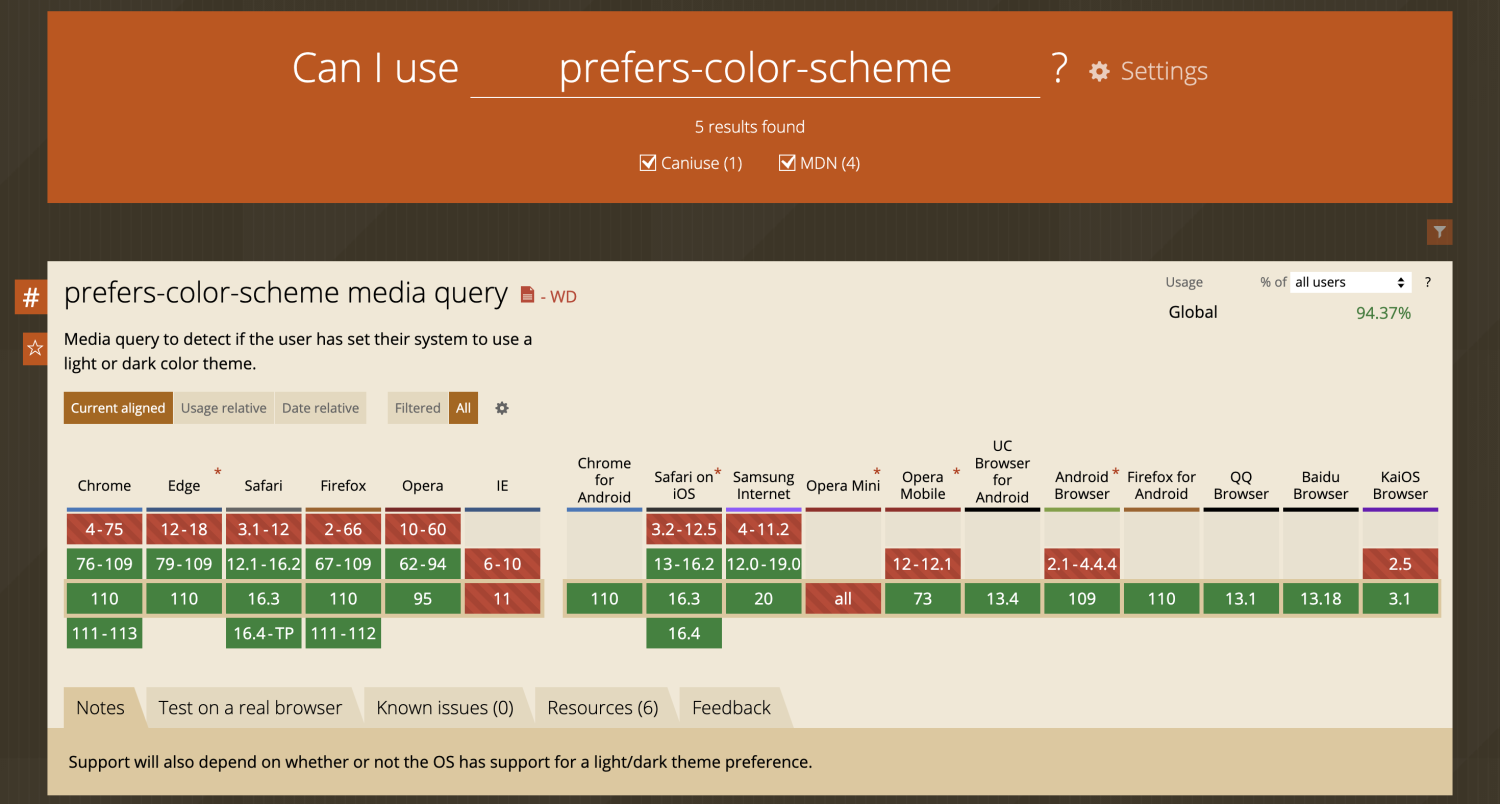Click the Opera Mobile header

coord(923,485)
